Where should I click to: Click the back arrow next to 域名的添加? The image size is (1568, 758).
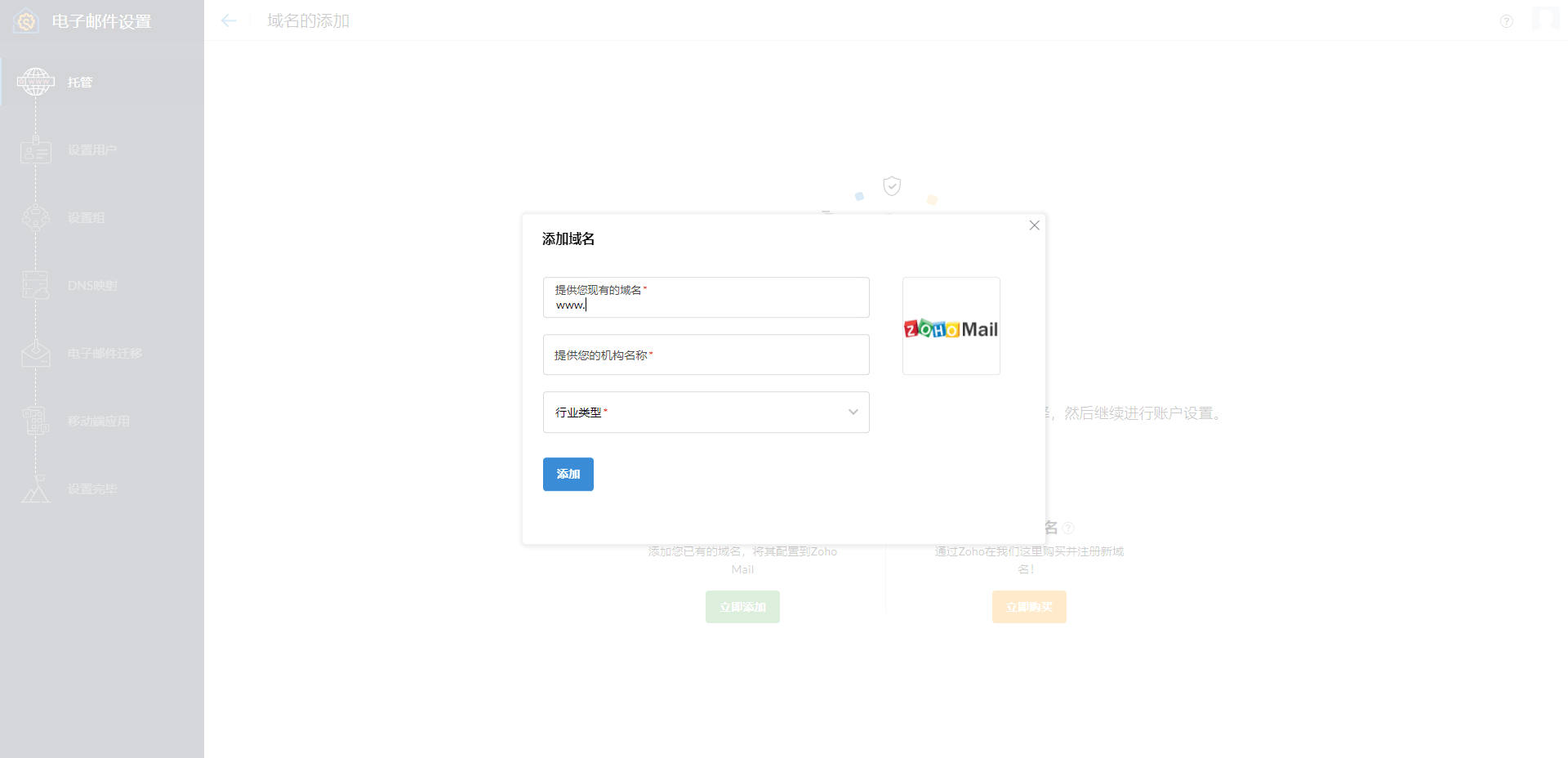229,21
